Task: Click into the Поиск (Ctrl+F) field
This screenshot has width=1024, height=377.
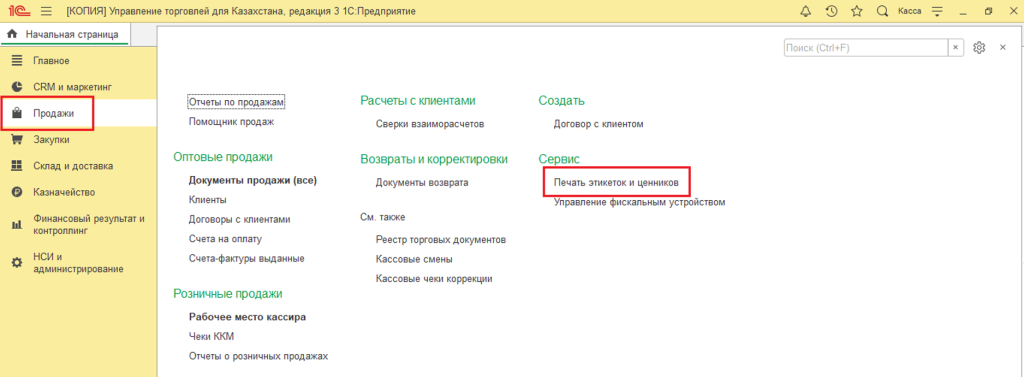Action: 866,48
